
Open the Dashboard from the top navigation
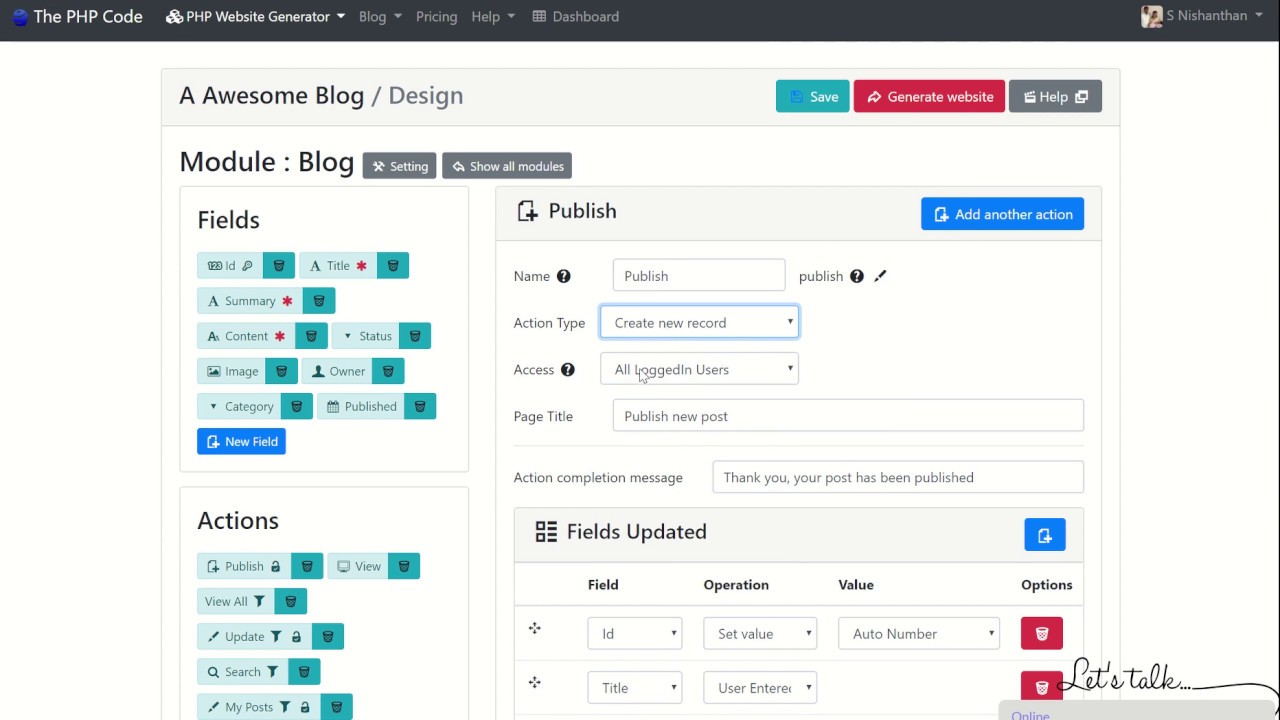pyautogui.click(x=575, y=17)
